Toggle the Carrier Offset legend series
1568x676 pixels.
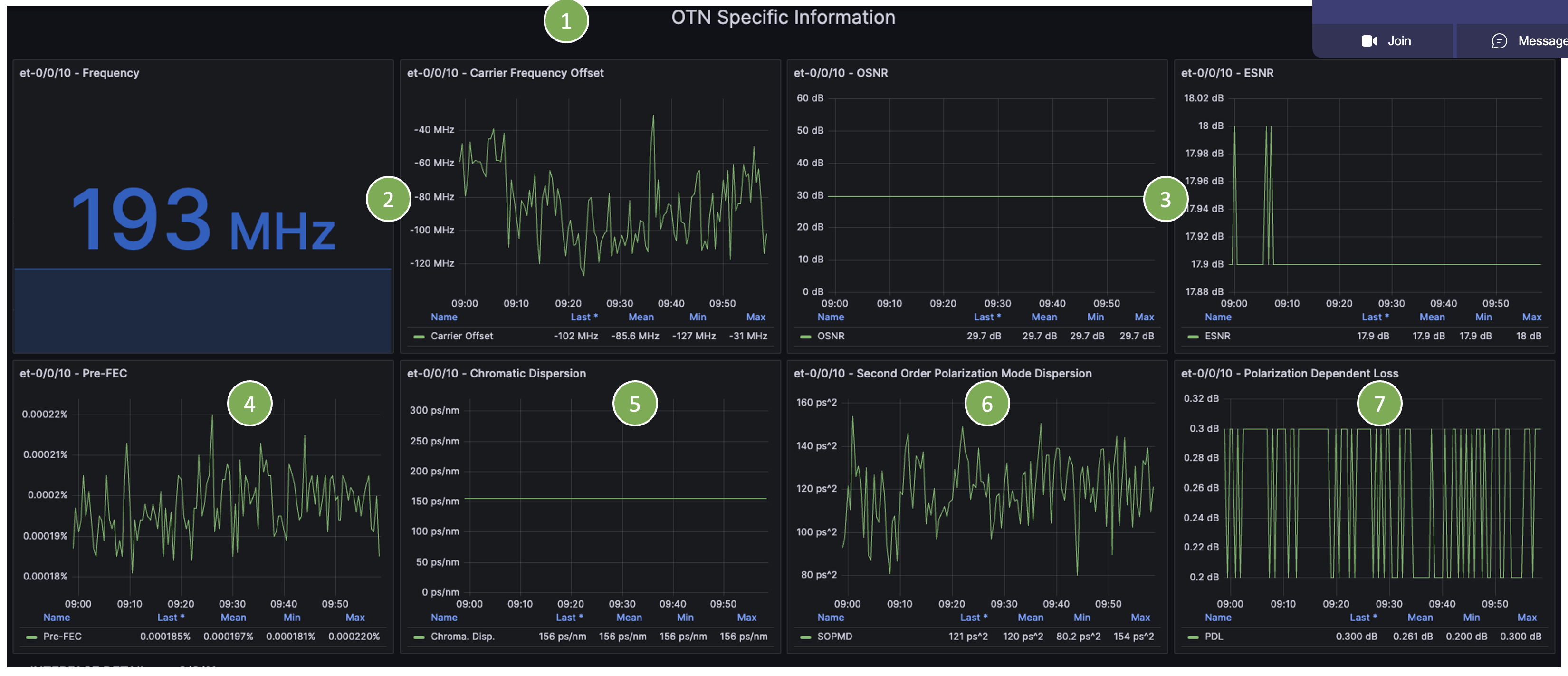[x=461, y=336]
